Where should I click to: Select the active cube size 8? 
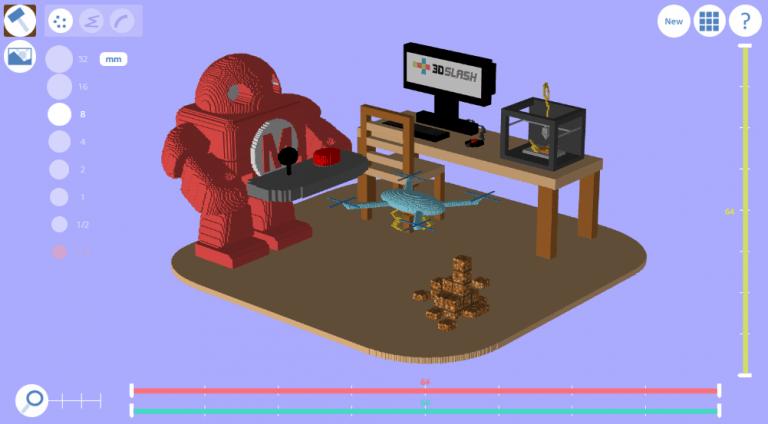(60, 114)
